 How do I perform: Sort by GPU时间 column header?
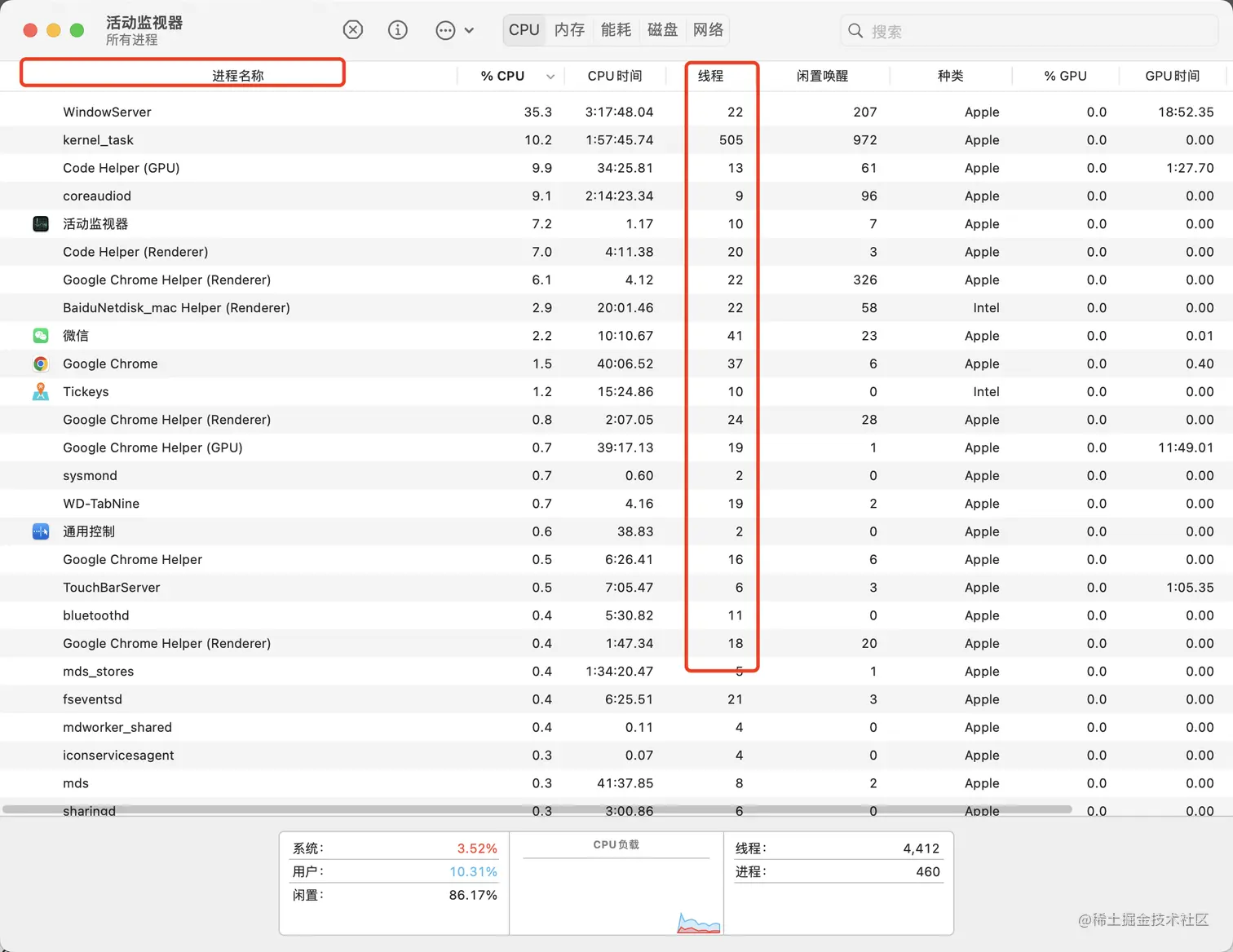[x=1172, y=76]
